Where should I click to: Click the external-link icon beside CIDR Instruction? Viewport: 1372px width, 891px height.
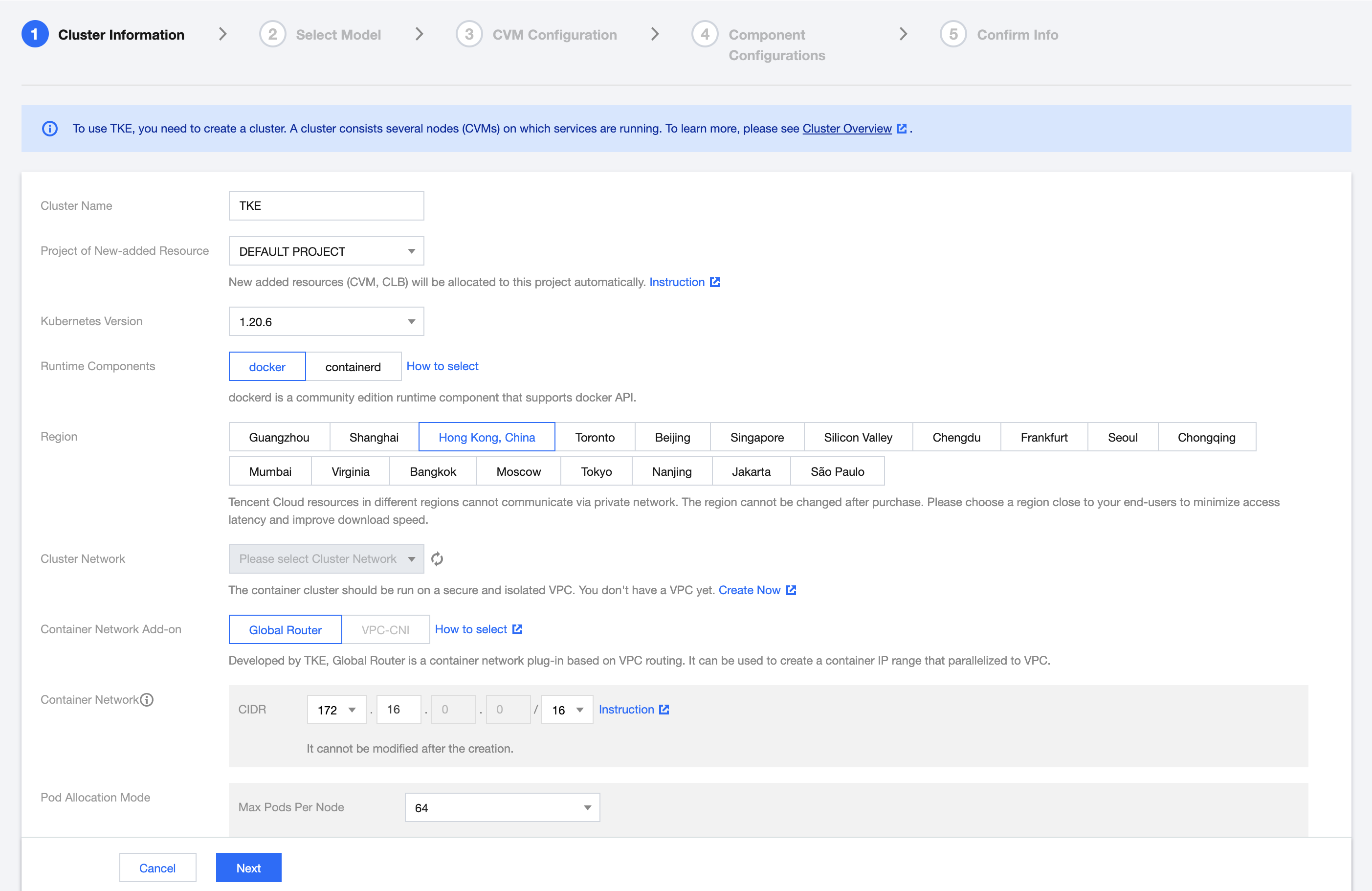664,710
